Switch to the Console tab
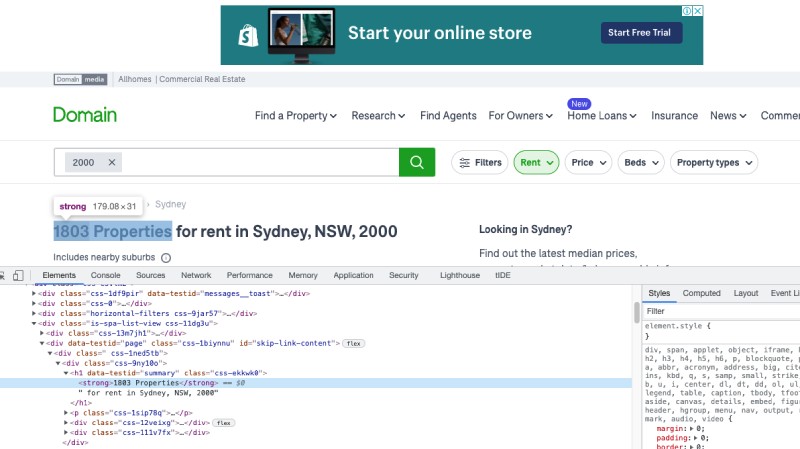The height and width of the screenshot is (449, 800). click(106, 275)
